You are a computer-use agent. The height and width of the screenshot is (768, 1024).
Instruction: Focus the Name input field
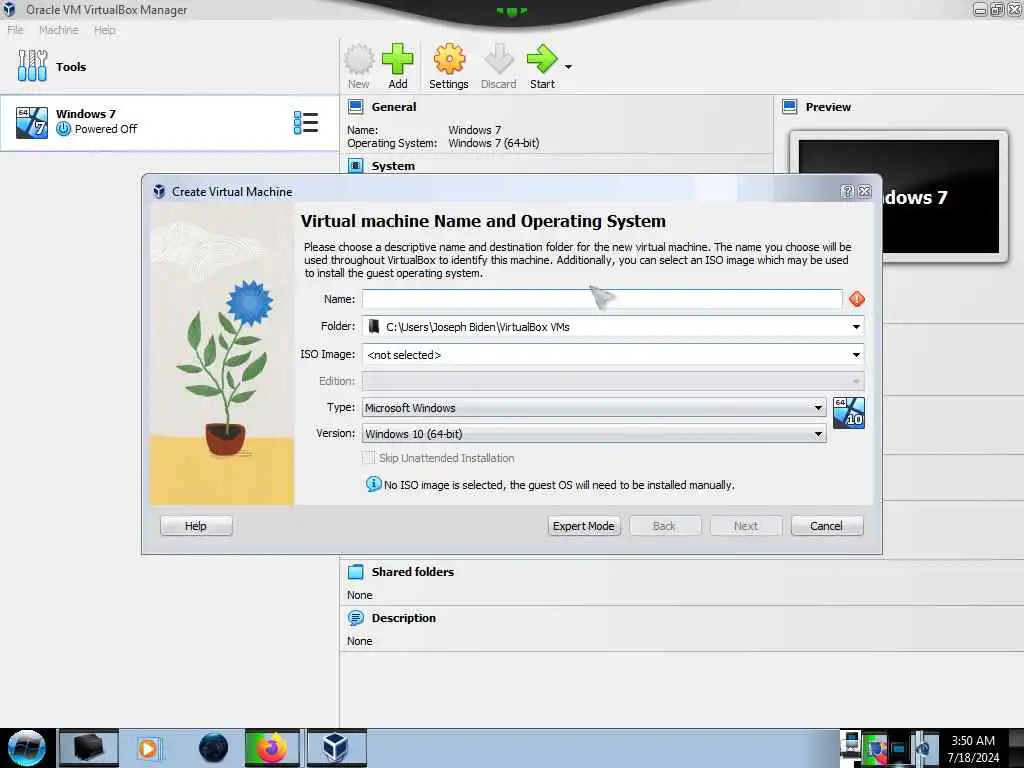(x=602, y=299)
